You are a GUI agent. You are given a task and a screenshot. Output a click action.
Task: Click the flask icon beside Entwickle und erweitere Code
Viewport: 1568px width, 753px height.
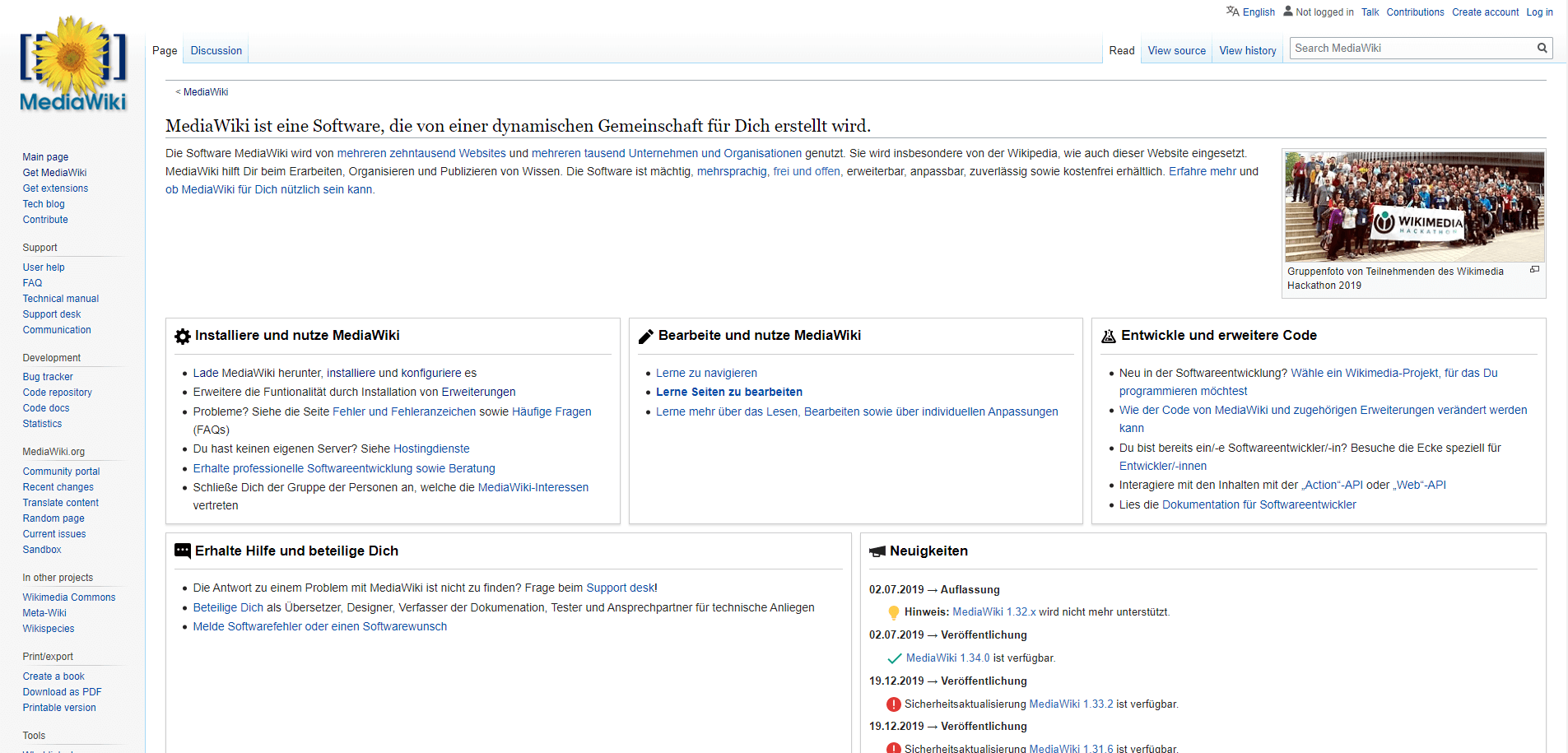click(1109, 337)
